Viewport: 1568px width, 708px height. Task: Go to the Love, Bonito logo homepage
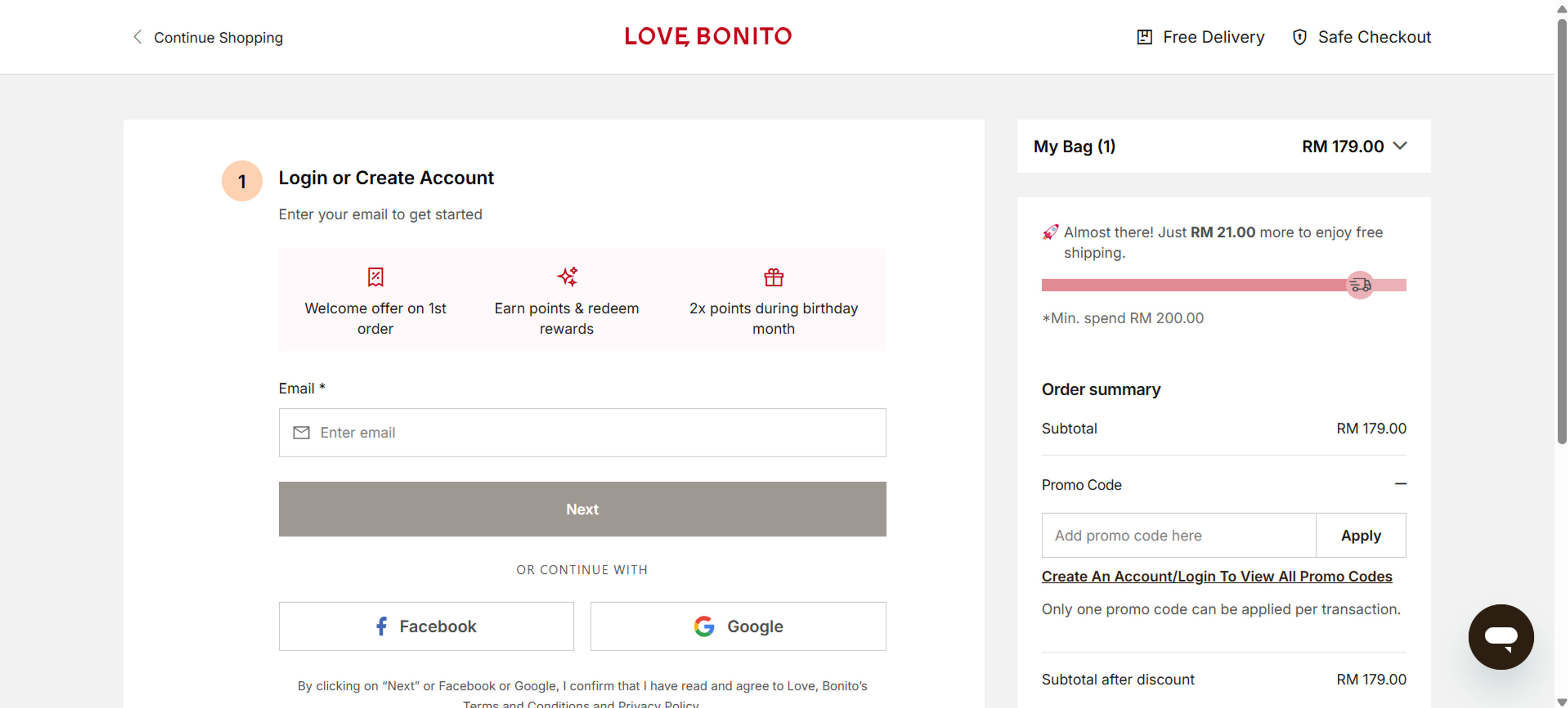[708, 36]
